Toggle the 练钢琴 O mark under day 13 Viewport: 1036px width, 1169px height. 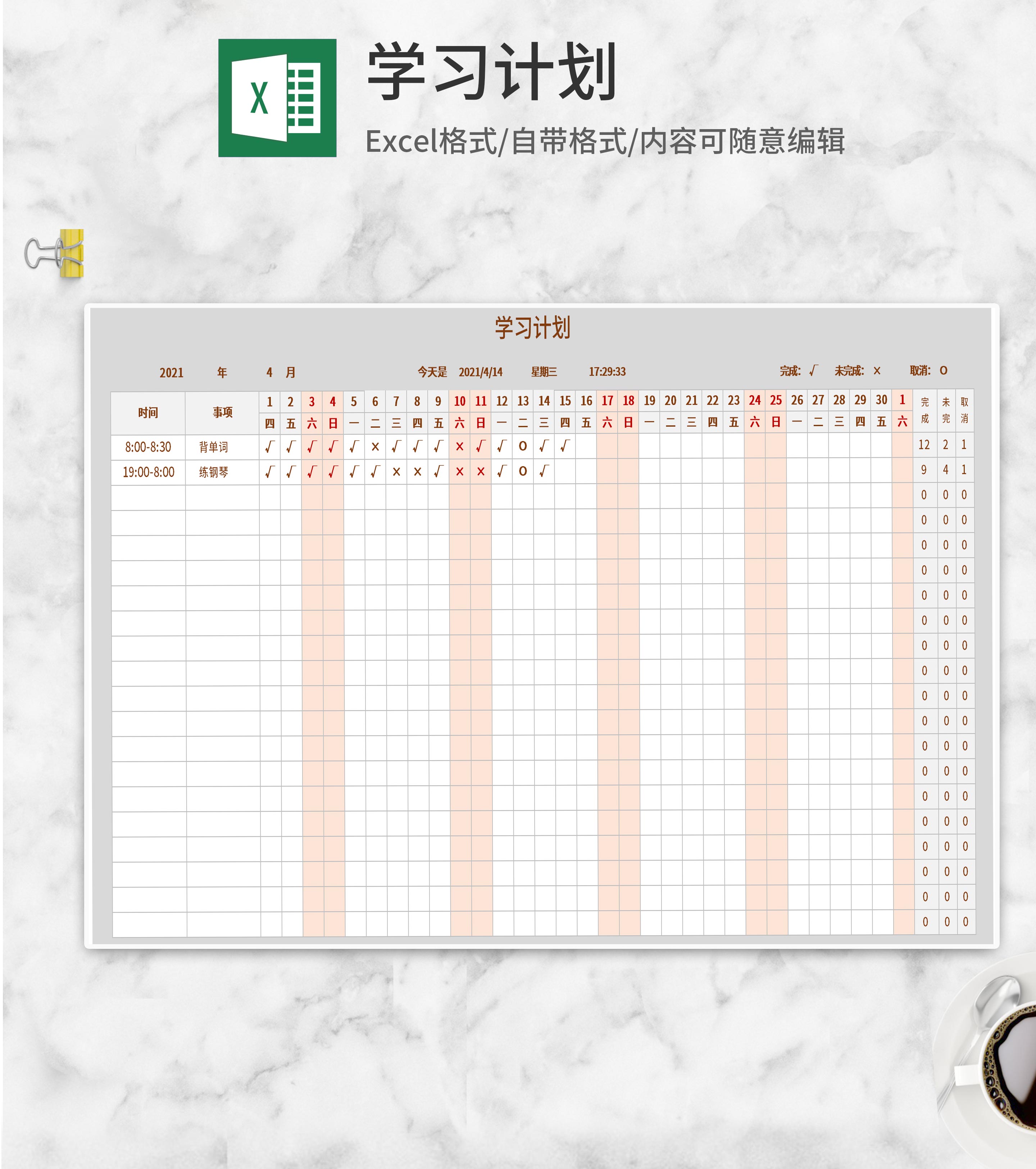click(x=523, y=471)
